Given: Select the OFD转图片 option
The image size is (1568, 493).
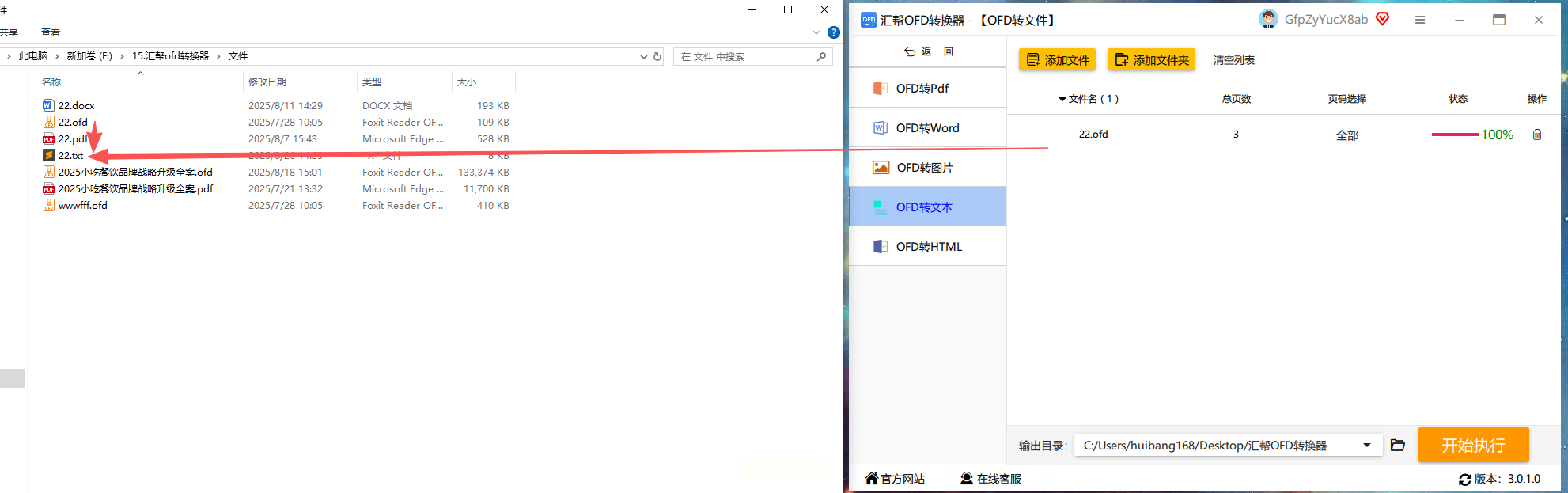Looking at the screenshot, I should (927, 167).
